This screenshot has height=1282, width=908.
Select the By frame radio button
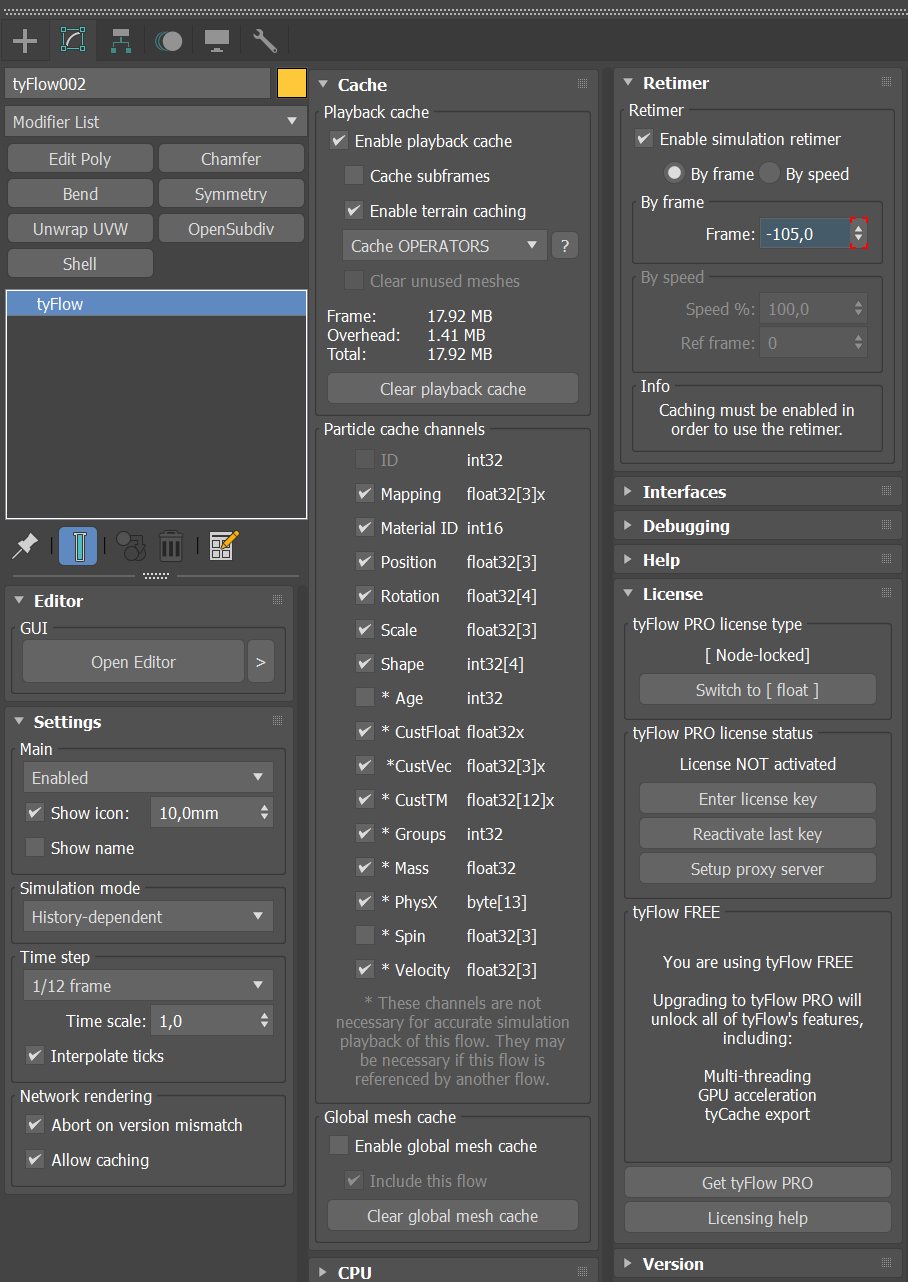675,173
